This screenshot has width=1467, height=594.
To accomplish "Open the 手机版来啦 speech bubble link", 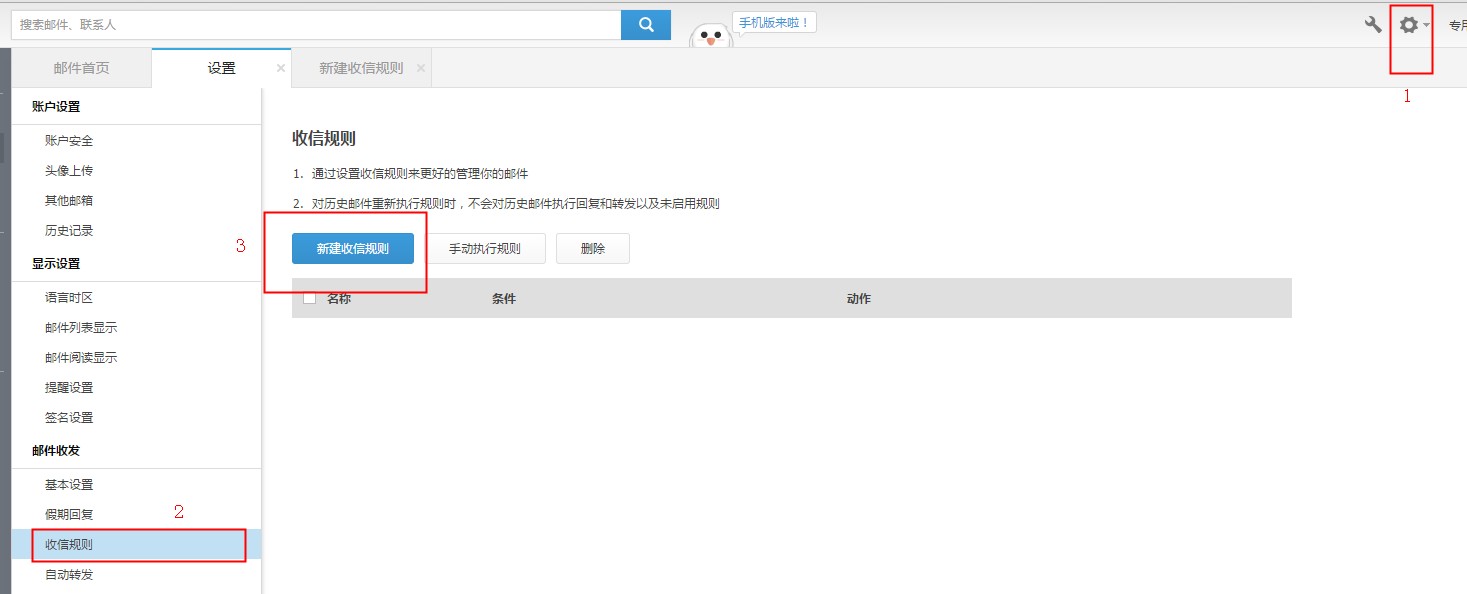I will [774, 22].
